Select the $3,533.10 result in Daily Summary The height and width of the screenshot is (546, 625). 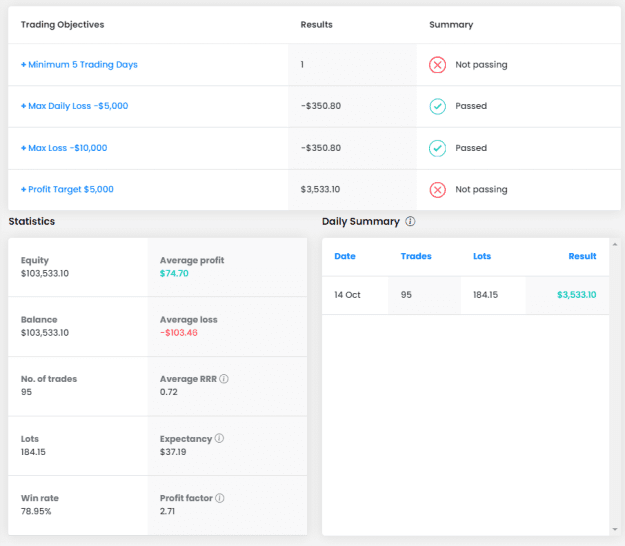click(576, 295)
